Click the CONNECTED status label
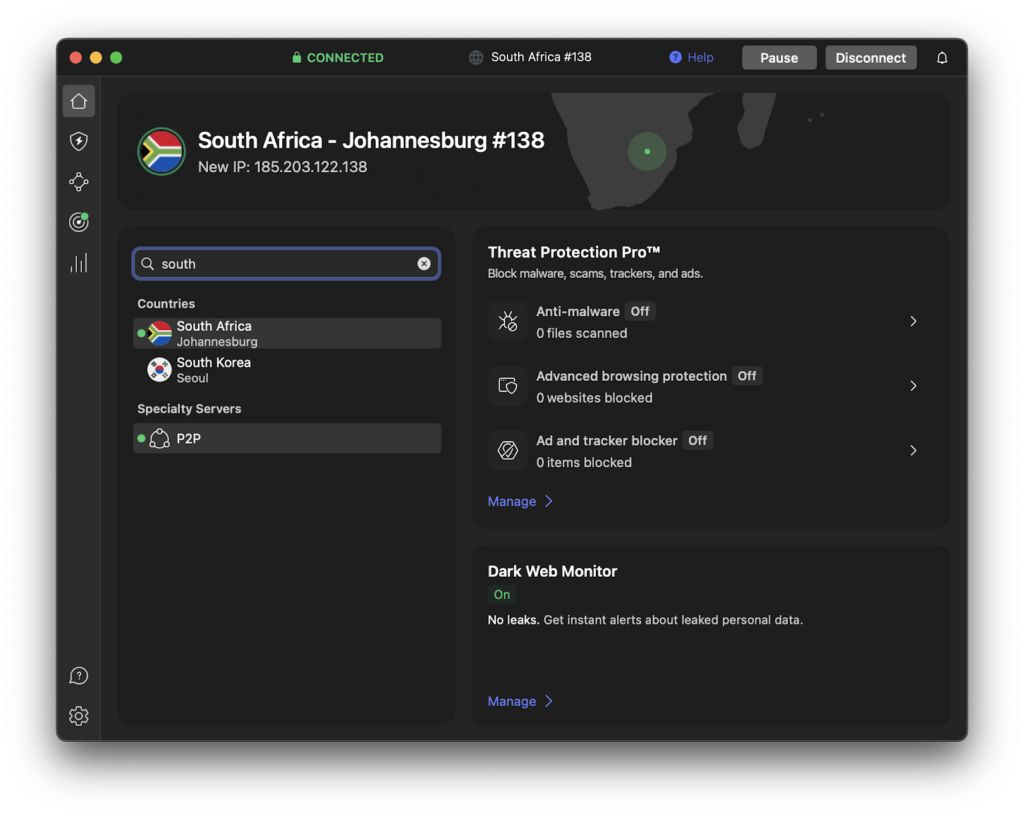This screenshot has height=816, width=1024. pos(345,57)
